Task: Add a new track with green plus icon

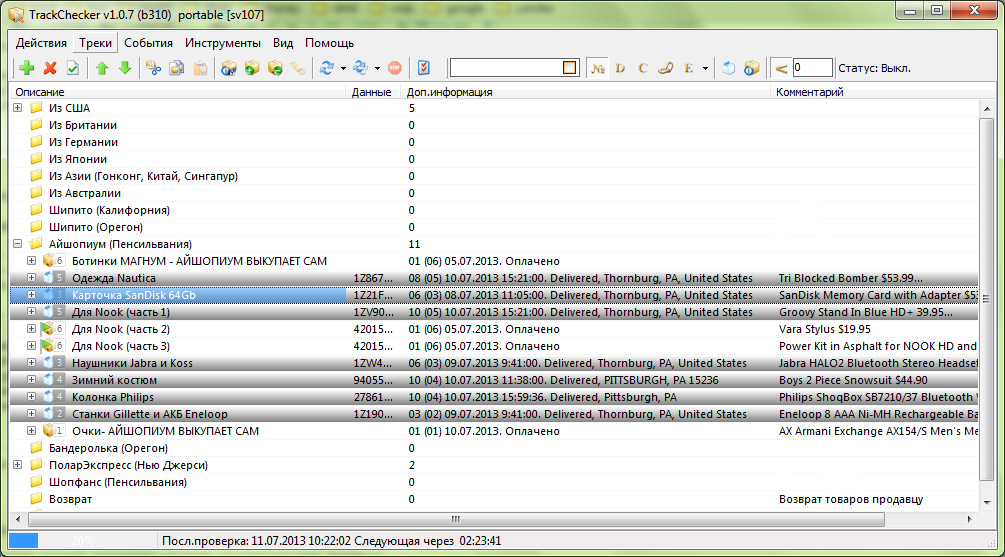Action: coord(27,68)
